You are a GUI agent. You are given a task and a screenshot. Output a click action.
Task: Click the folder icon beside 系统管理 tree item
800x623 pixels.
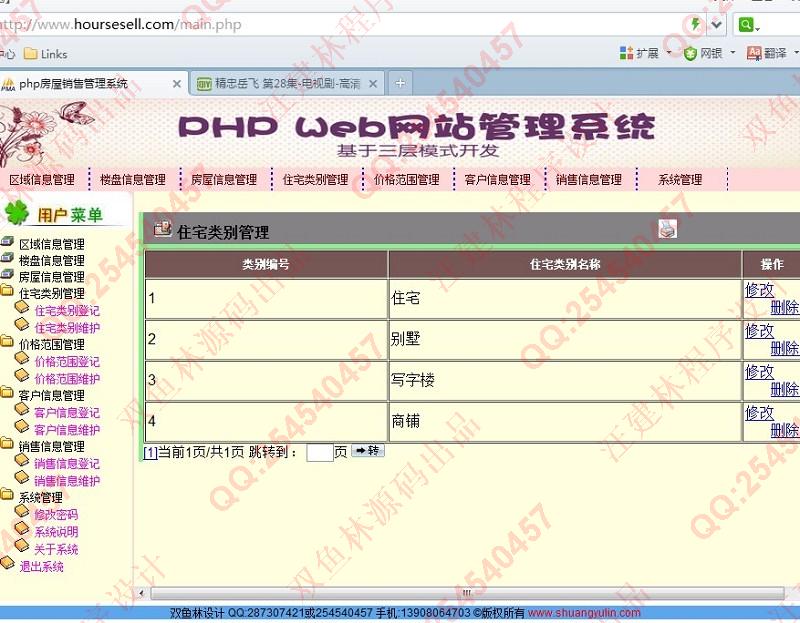point(7,494)
